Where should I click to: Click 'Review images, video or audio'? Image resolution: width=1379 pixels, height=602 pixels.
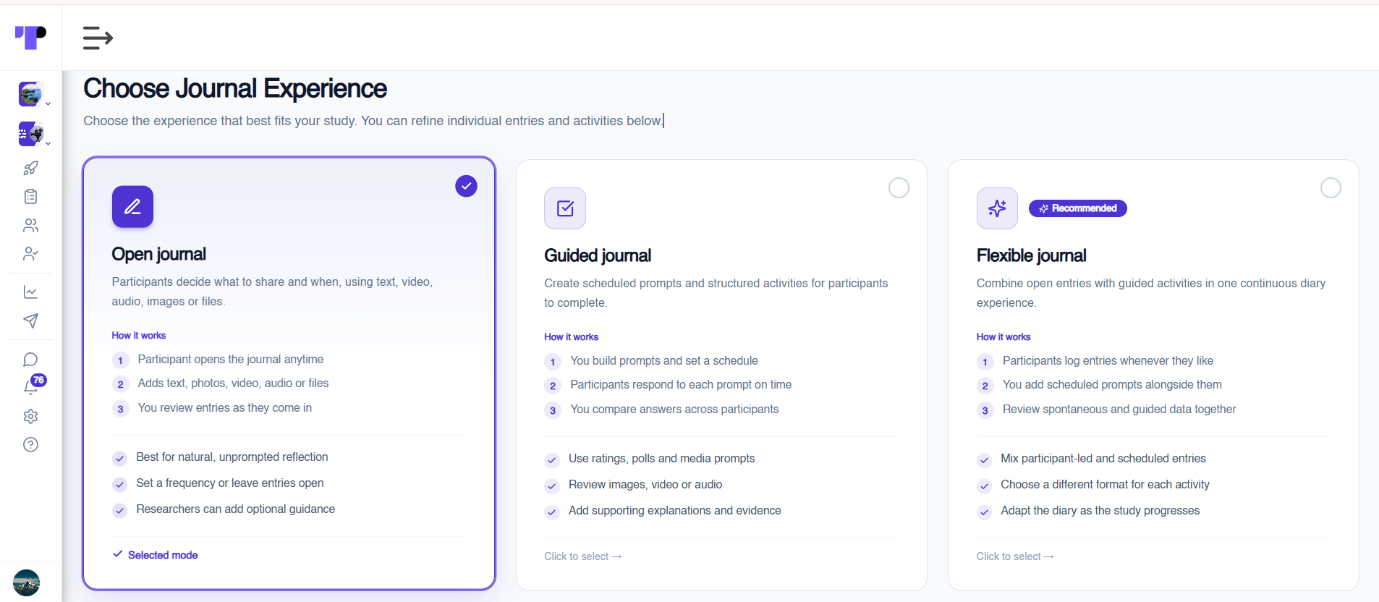coord(645,485)
